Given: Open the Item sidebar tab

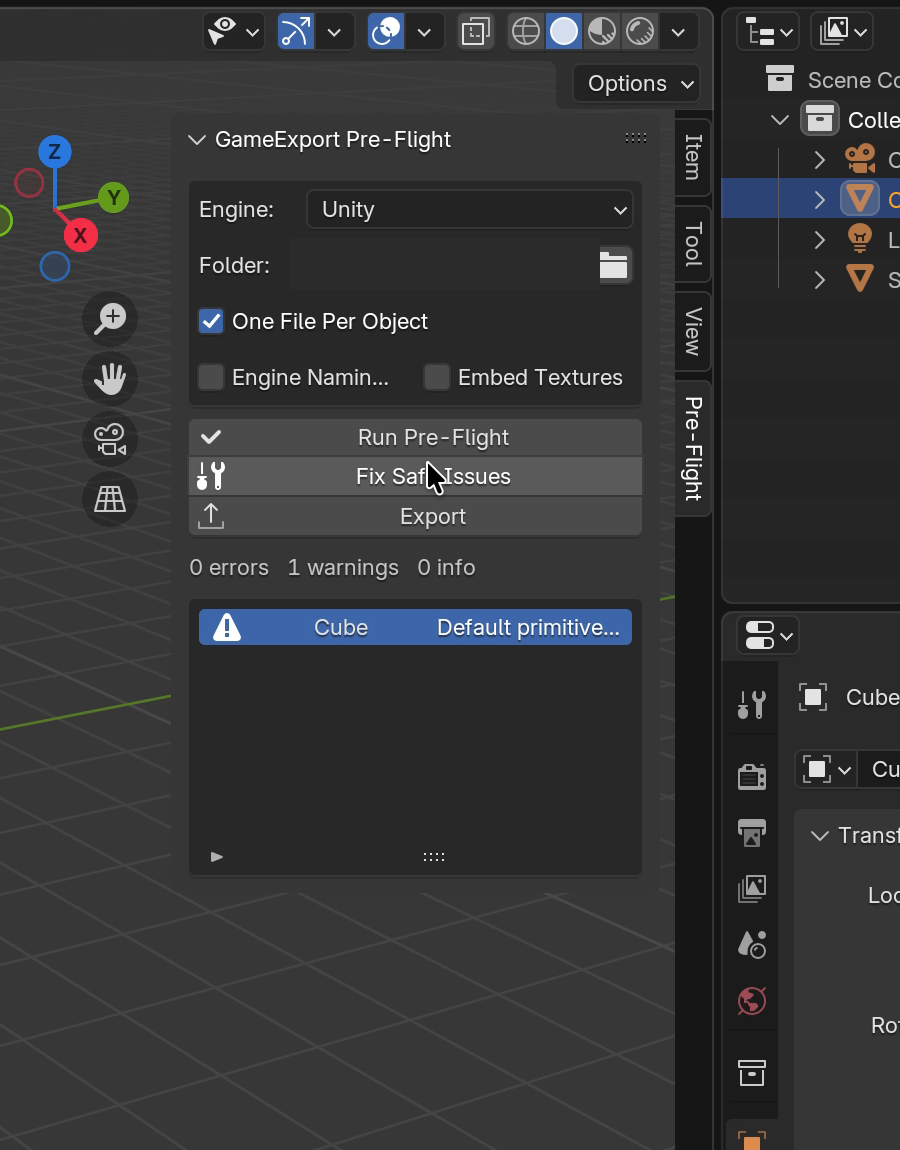Looking at the screenshot, I should pos(692,157).
